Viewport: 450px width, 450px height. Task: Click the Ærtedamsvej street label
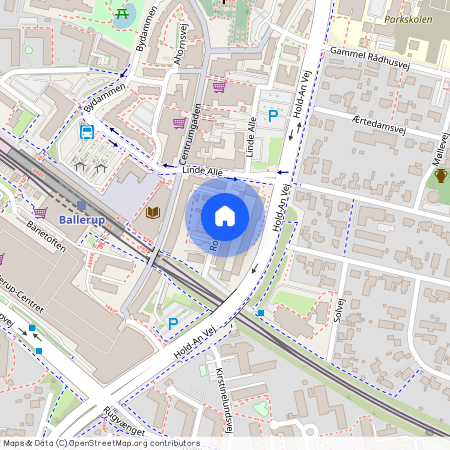click(379, 125)
